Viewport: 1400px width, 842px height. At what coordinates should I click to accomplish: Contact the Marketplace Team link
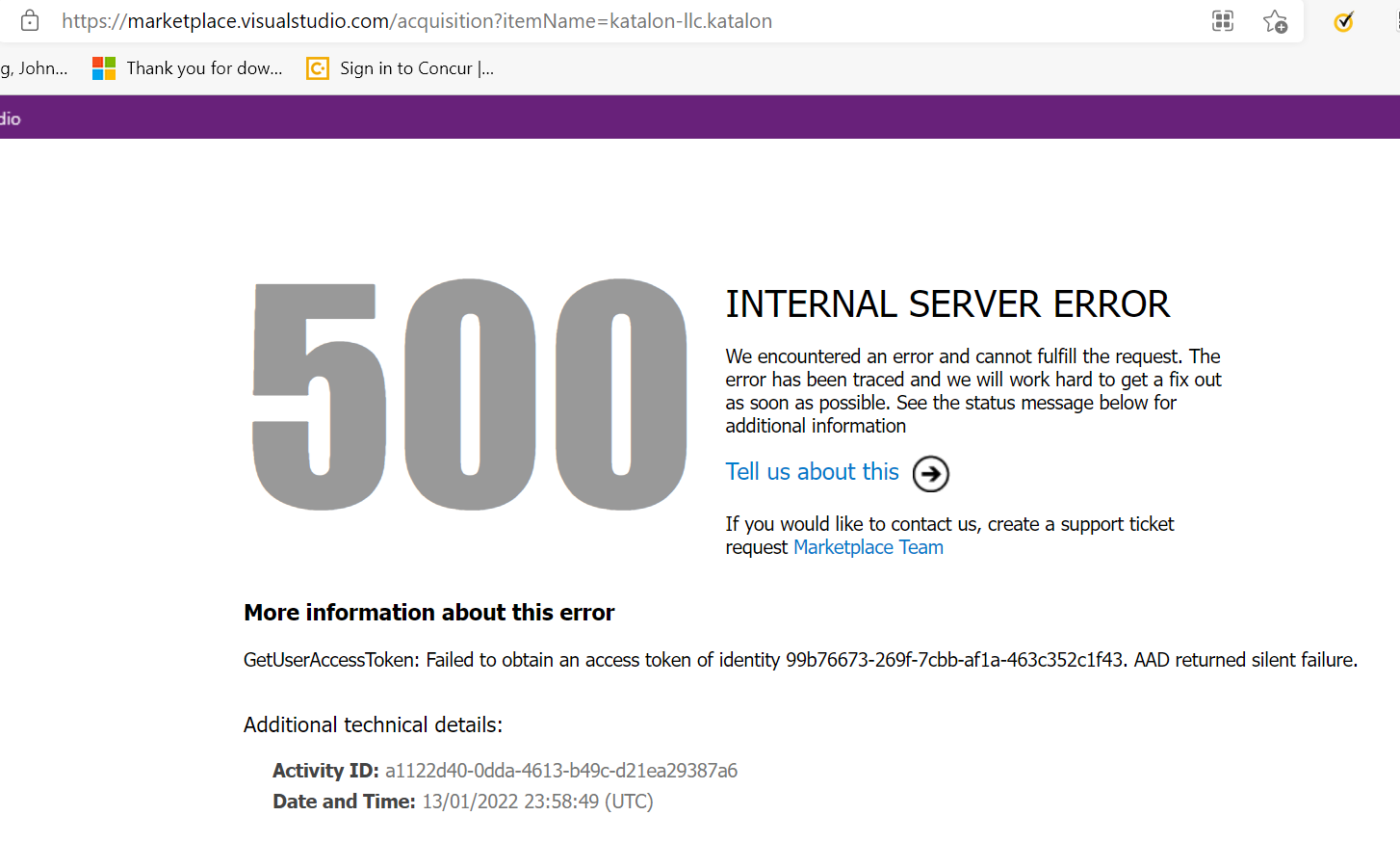pyautogui.click(x=868, y=546)
